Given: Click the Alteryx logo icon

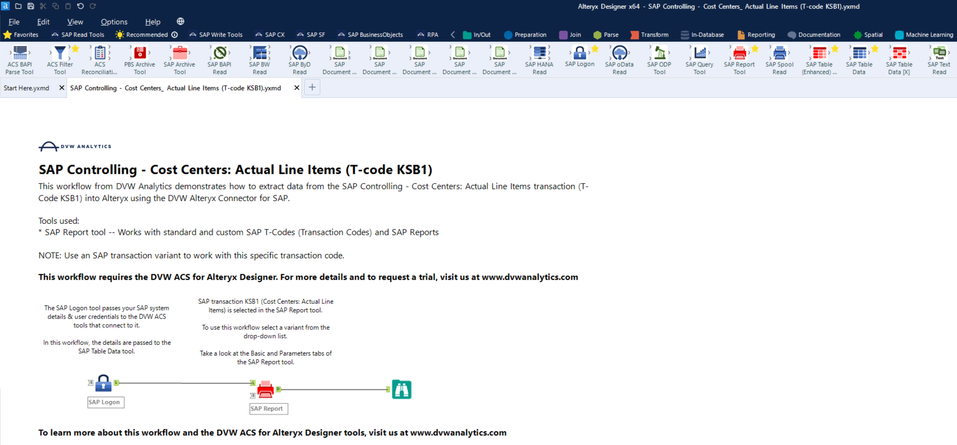Looking at the screenshot, I should [5, 6].
